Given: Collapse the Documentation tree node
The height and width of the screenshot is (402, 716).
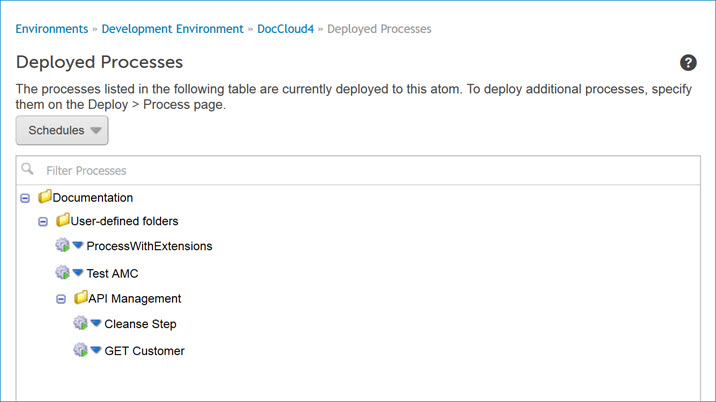Looking at the screenshot, I should point(25,198).
